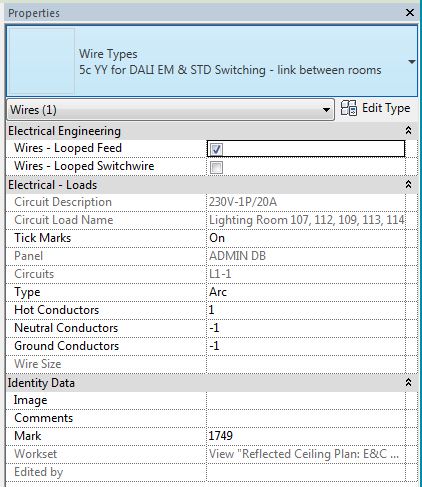Click the Image value field
Image resolution: width=422 pixels, height=487 pixels.
click(x=306, y=400)
